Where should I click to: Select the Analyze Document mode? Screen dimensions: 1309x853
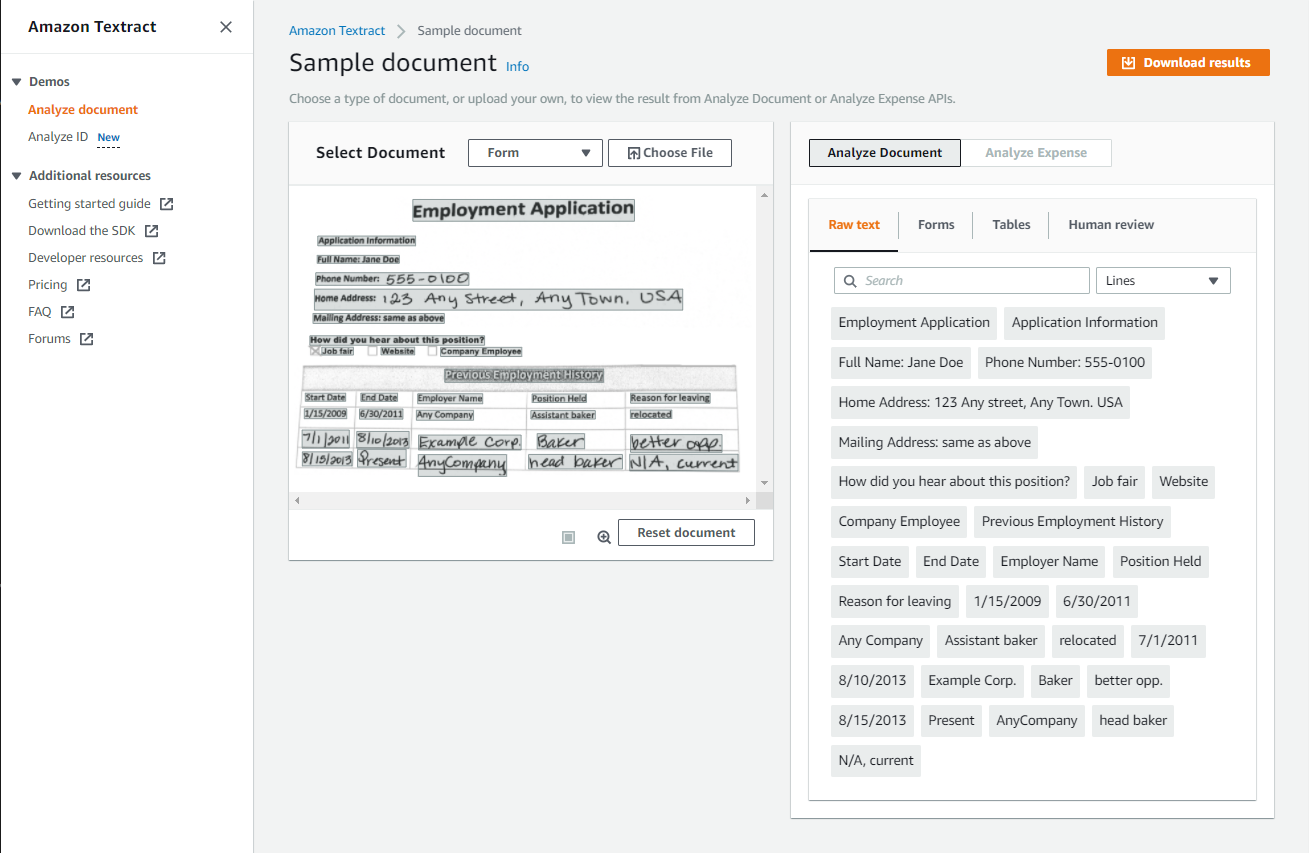885,153
